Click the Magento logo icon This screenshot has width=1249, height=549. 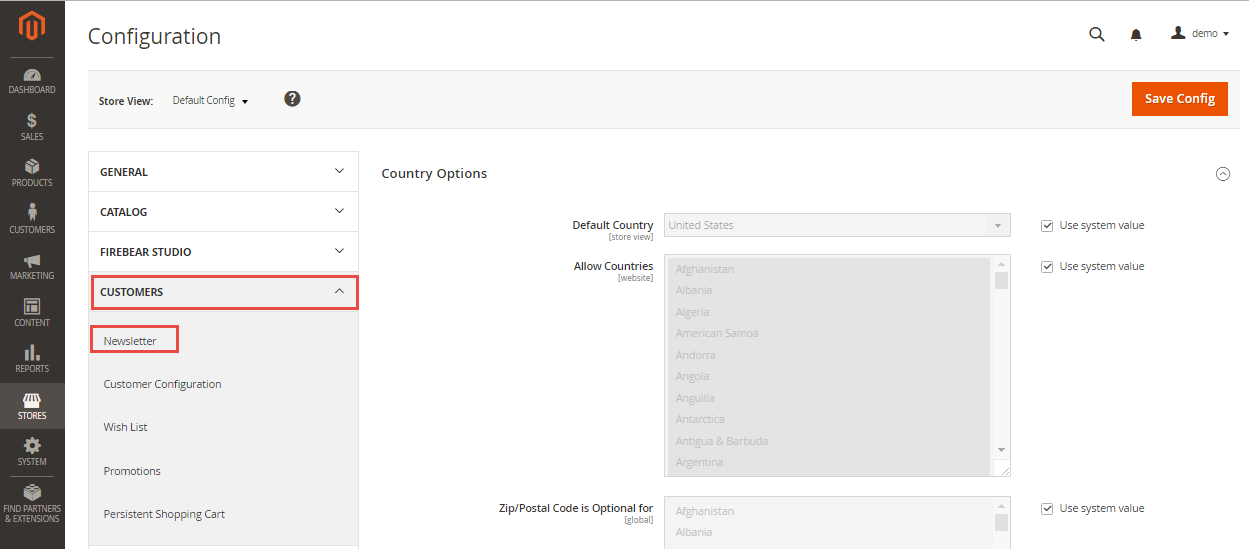(32, 27)
